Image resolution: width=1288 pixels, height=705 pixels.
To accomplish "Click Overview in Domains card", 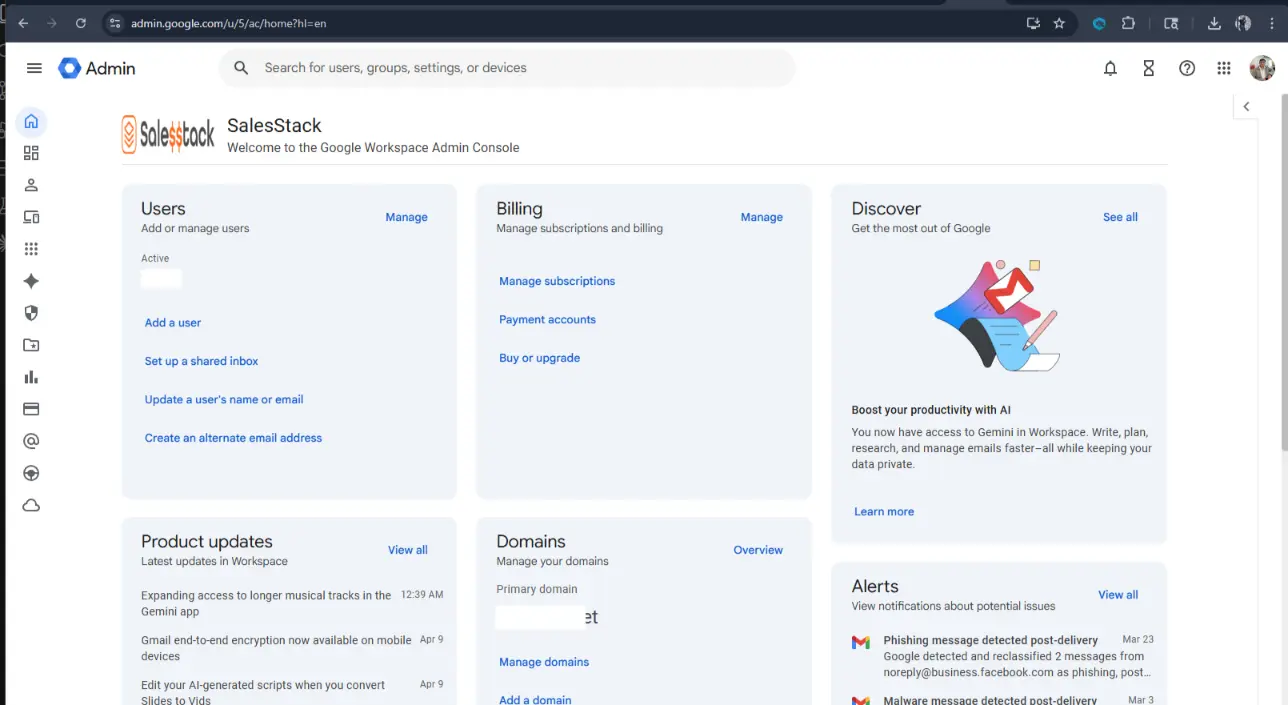I will [758, 550].
